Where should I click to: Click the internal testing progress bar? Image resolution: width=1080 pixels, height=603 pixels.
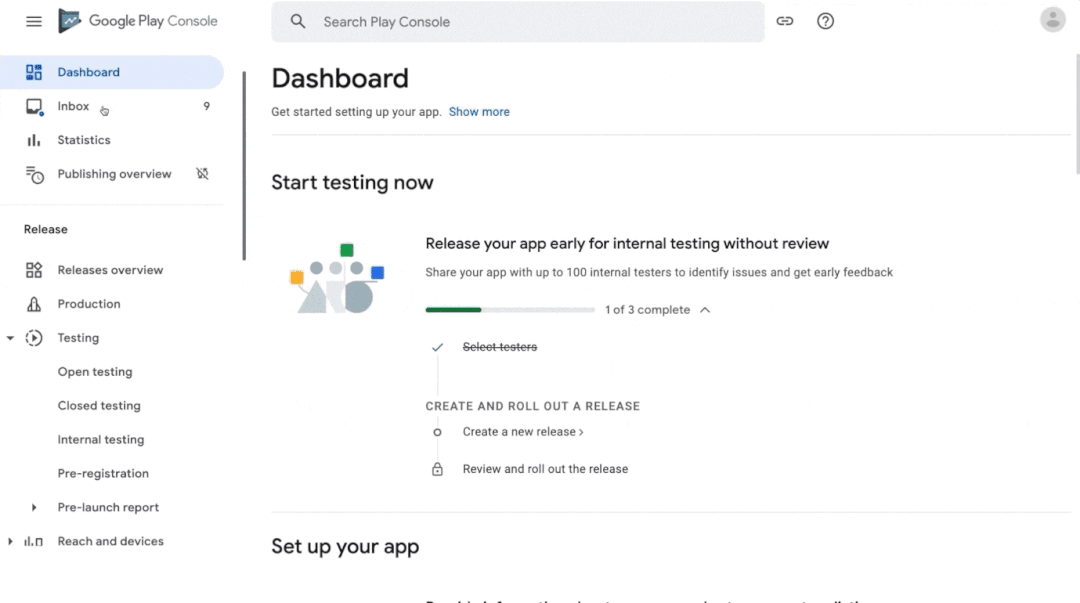click(x=510, y=310)
